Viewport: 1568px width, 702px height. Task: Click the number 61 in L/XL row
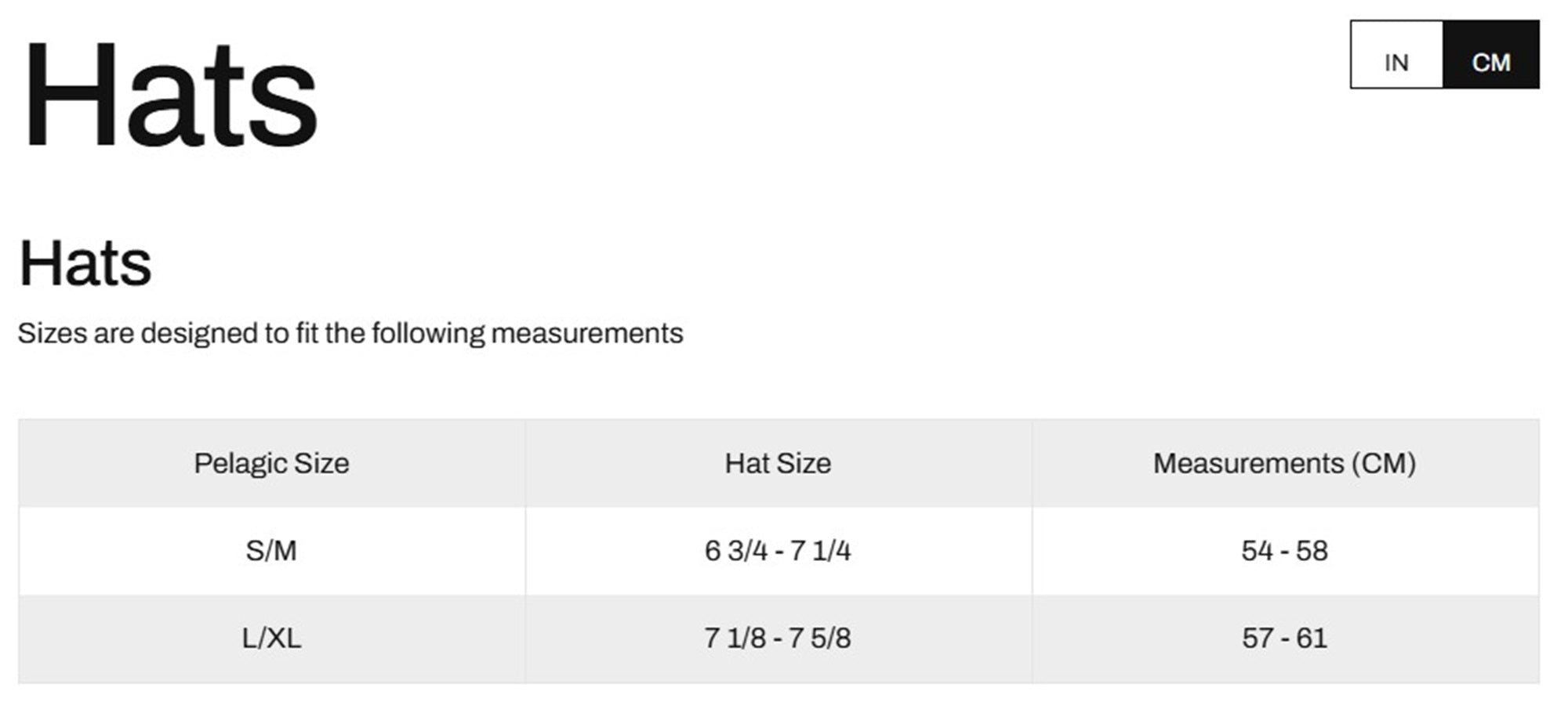point(1312,639)
